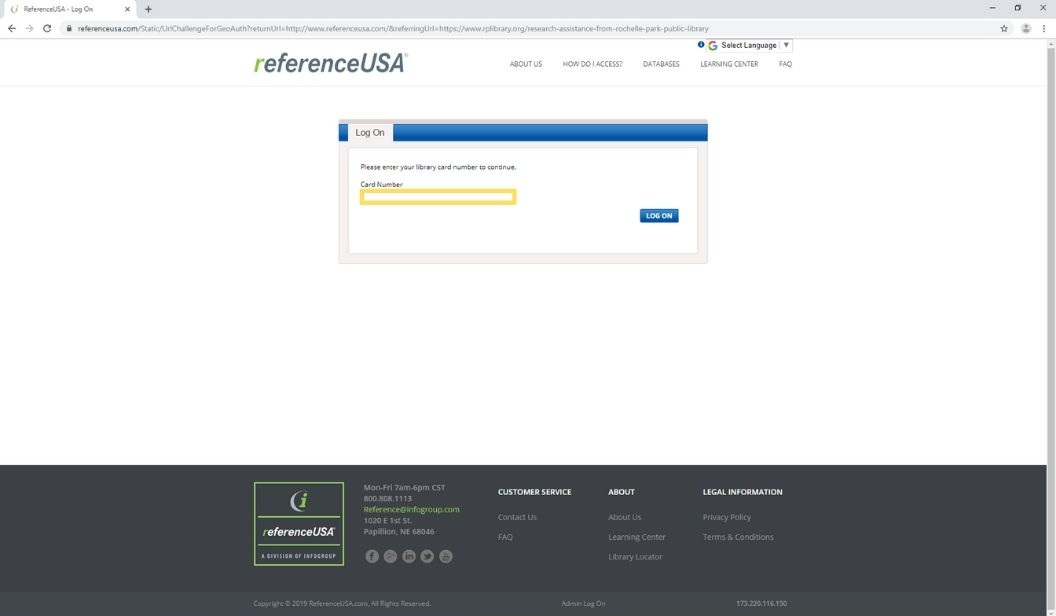The image size is (1056, 616).
Task: Open the browser profile avatar
Action: (1026, 28)
